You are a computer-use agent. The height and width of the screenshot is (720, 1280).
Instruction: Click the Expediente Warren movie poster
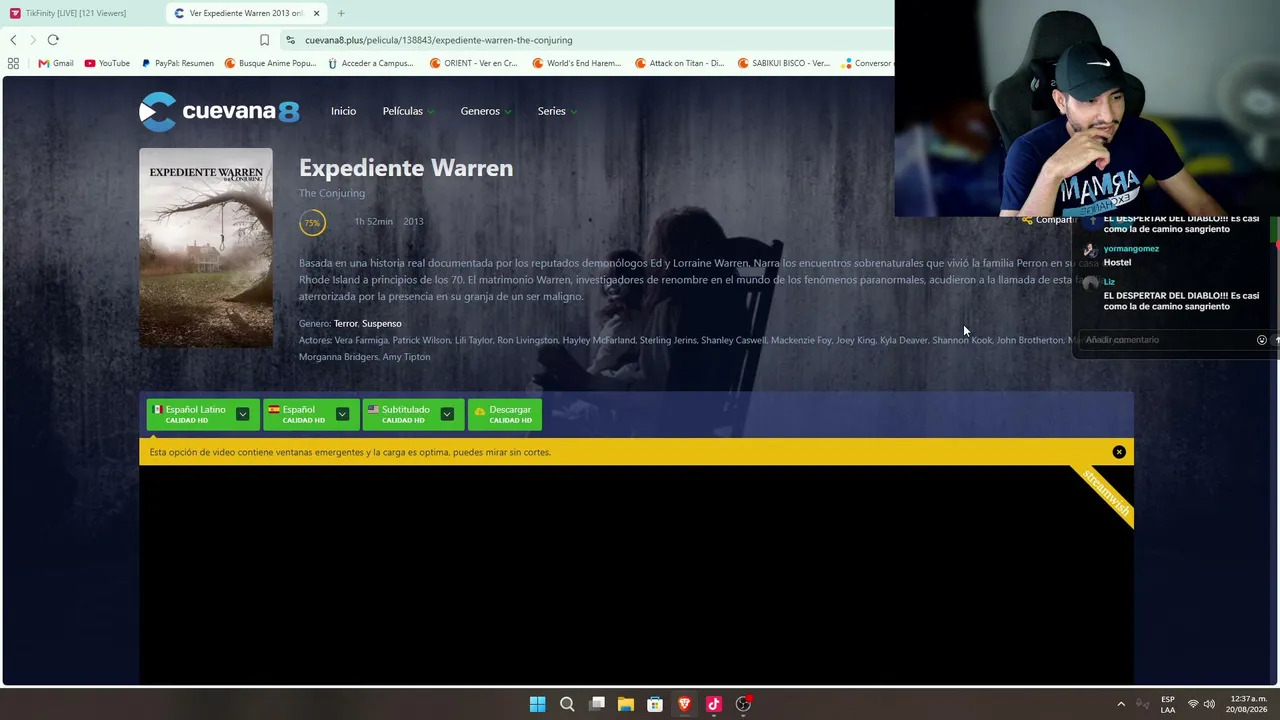[205, 248]
